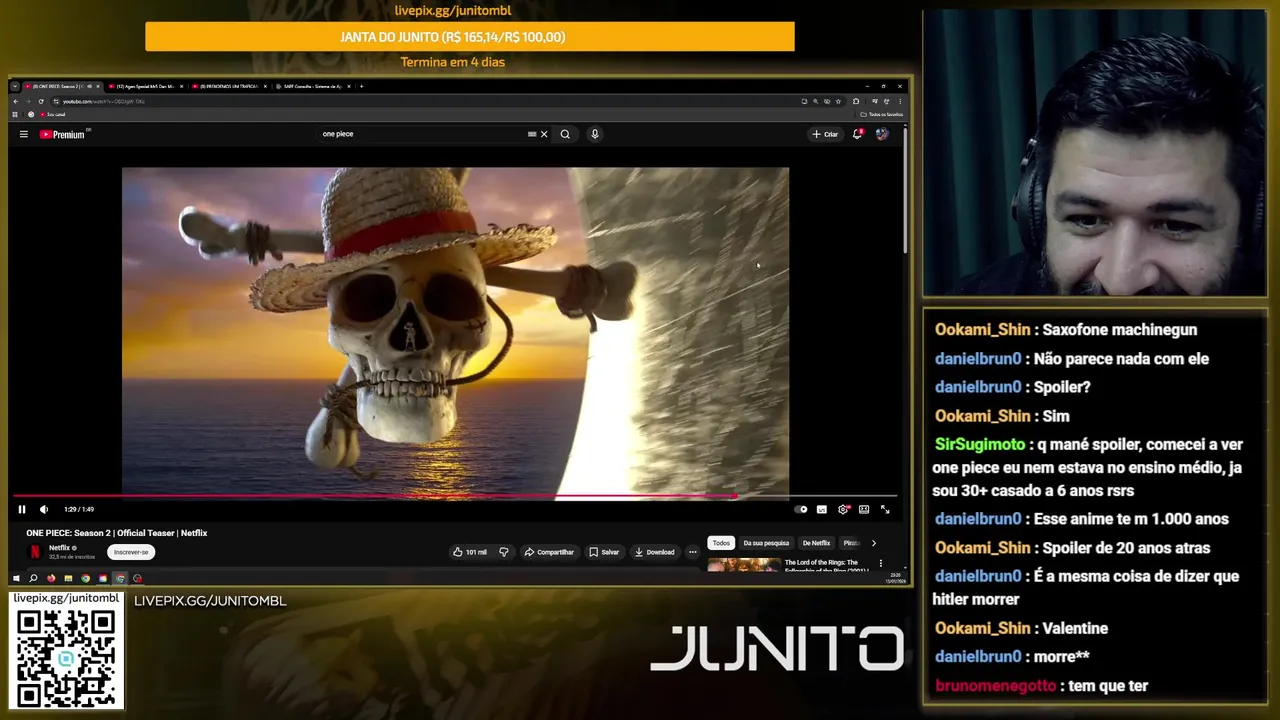Open the Netflix channel name link

[x=59, y=548]
